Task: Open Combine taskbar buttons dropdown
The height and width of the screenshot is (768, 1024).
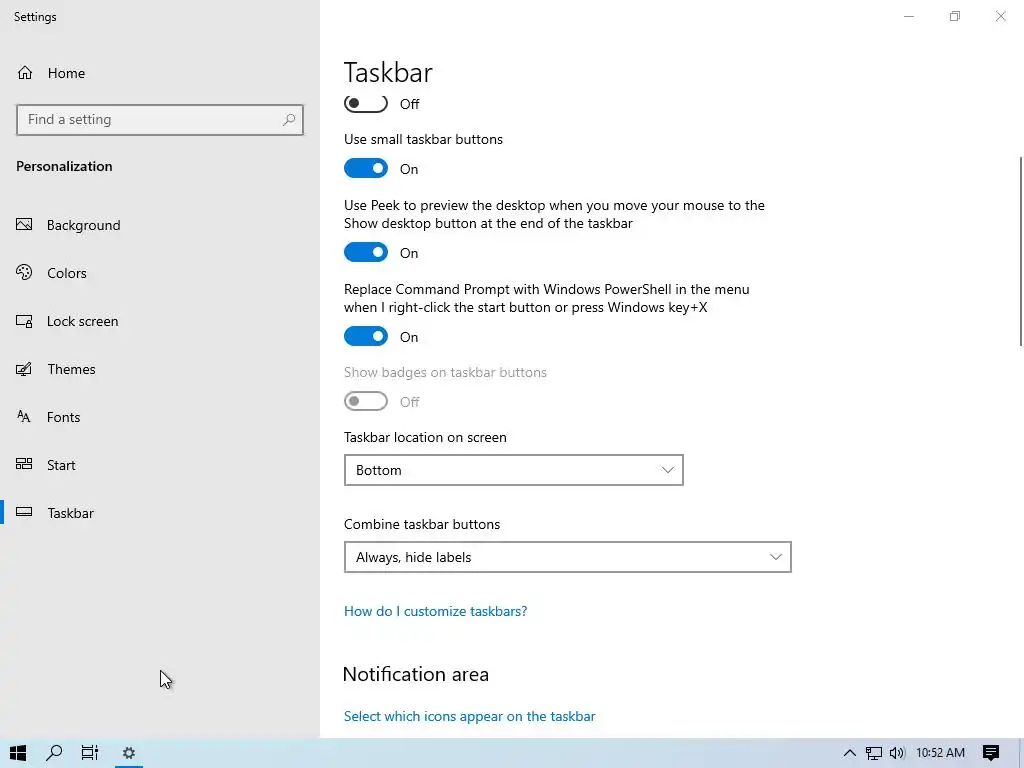Action: [x=568, y=557]
